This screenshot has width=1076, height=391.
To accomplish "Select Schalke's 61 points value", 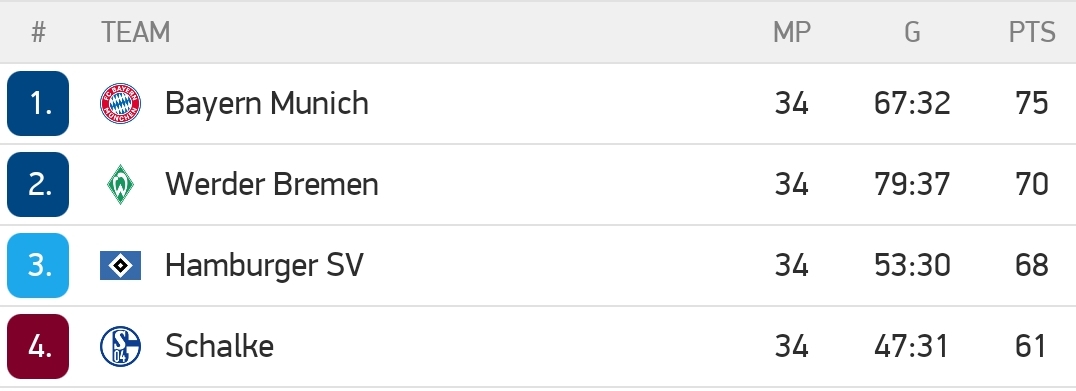I will click(x=1031, y=346).
